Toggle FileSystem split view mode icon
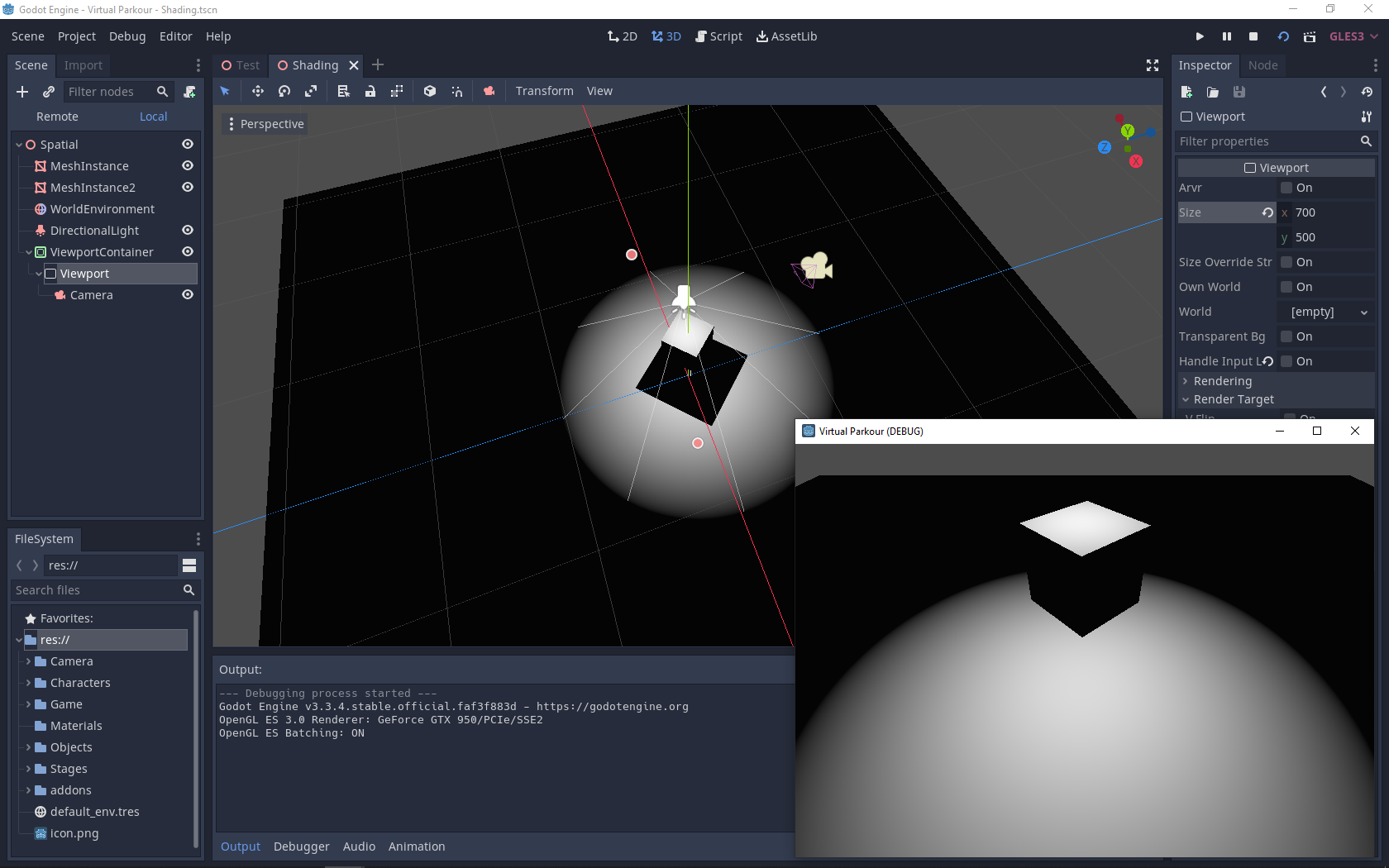The height and width of the screenshot is (868, 1389). tap(189, 565)
